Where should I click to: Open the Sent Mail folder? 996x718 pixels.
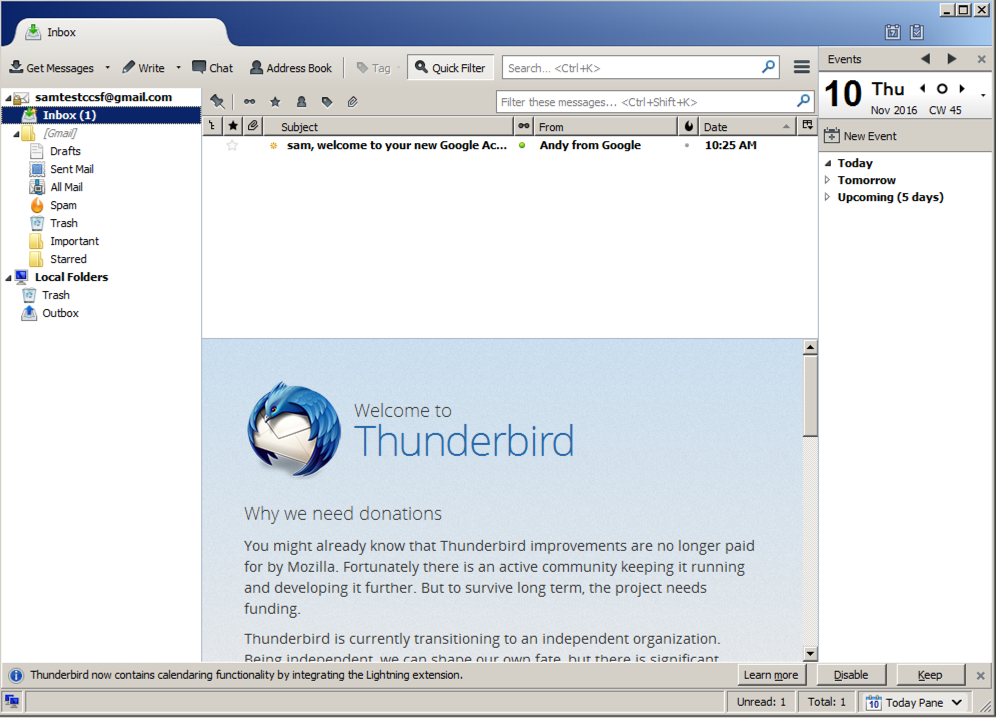72,169
